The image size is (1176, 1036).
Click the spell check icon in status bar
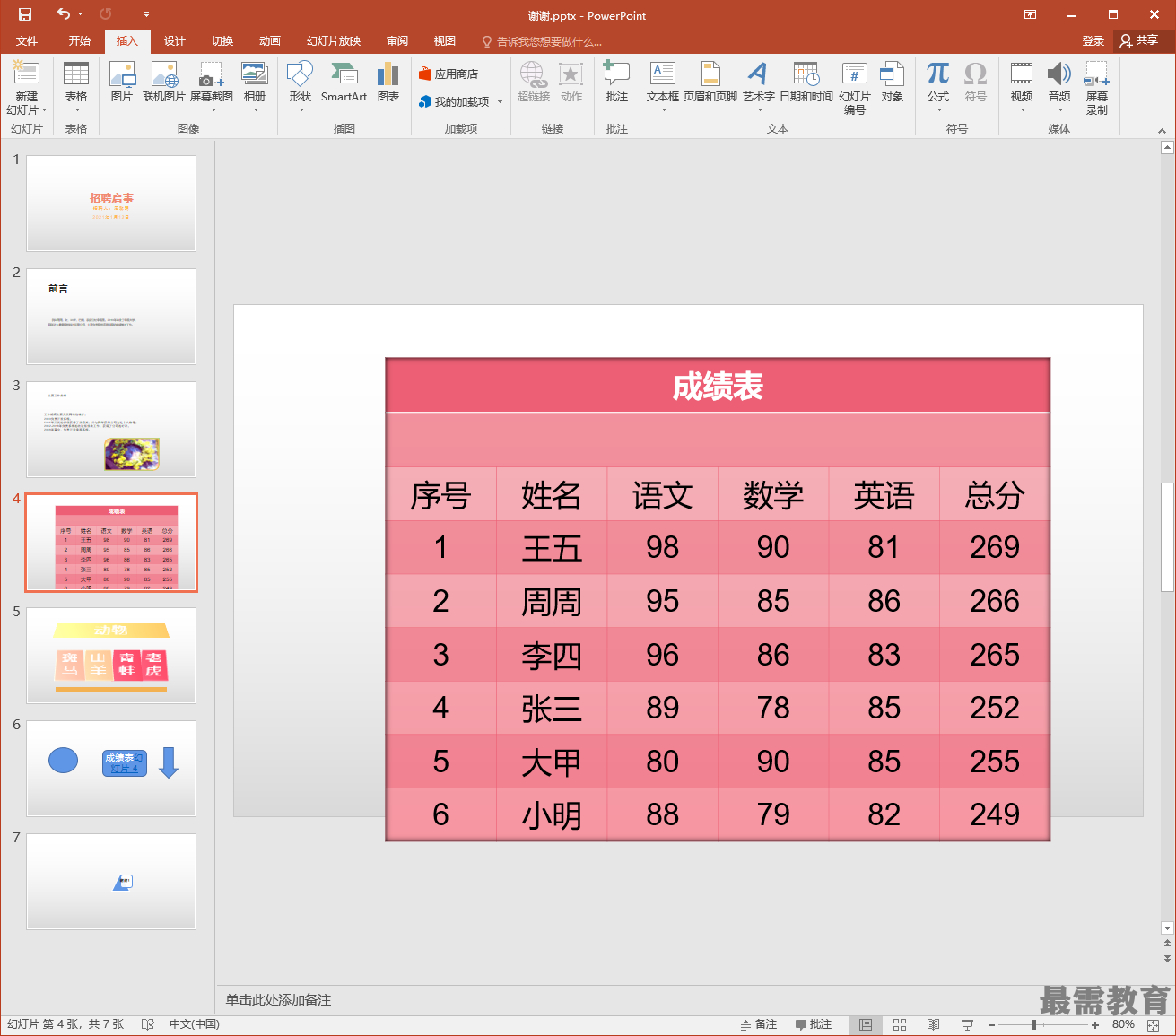[x=148, y=1024]
